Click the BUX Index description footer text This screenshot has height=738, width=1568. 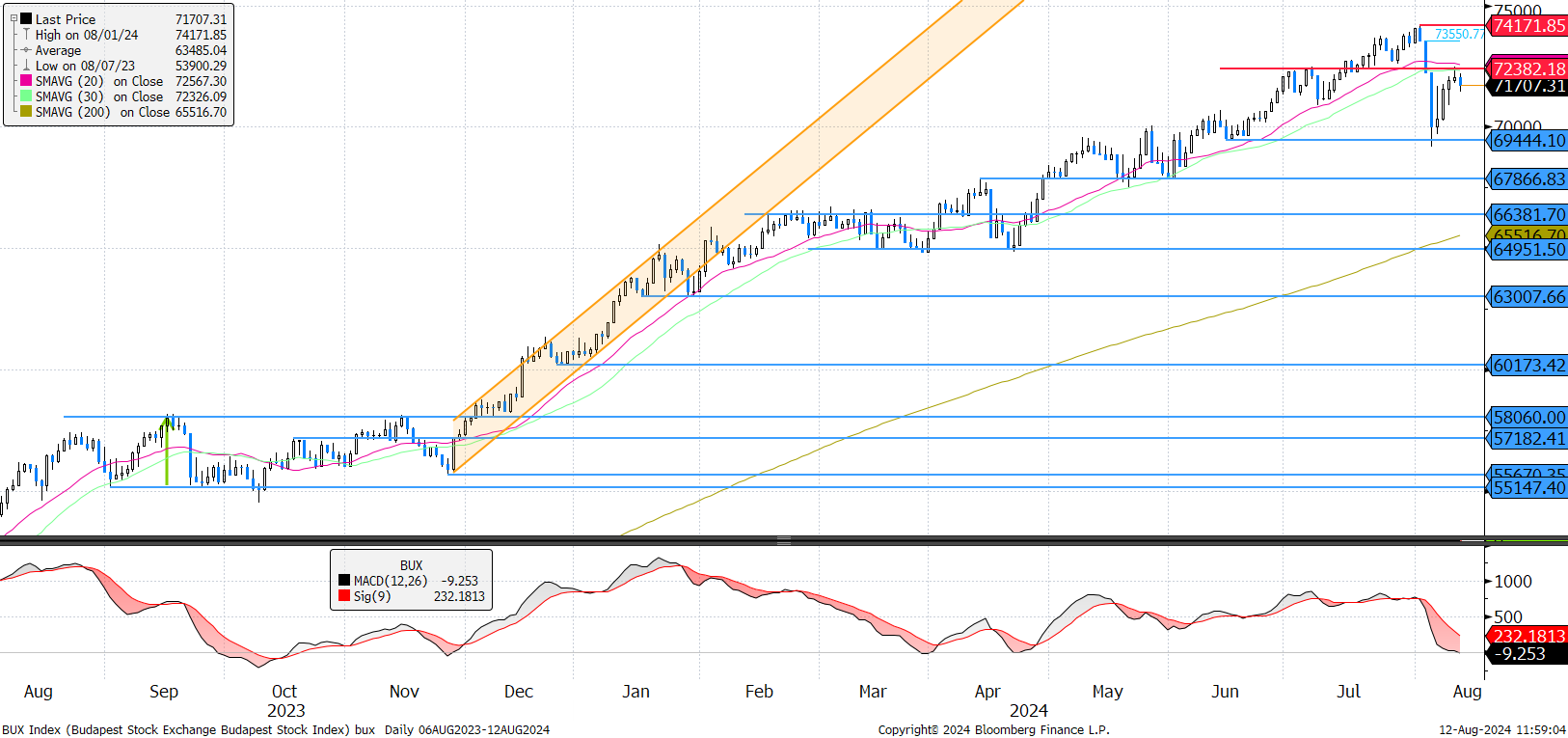[x=188, y=730]
